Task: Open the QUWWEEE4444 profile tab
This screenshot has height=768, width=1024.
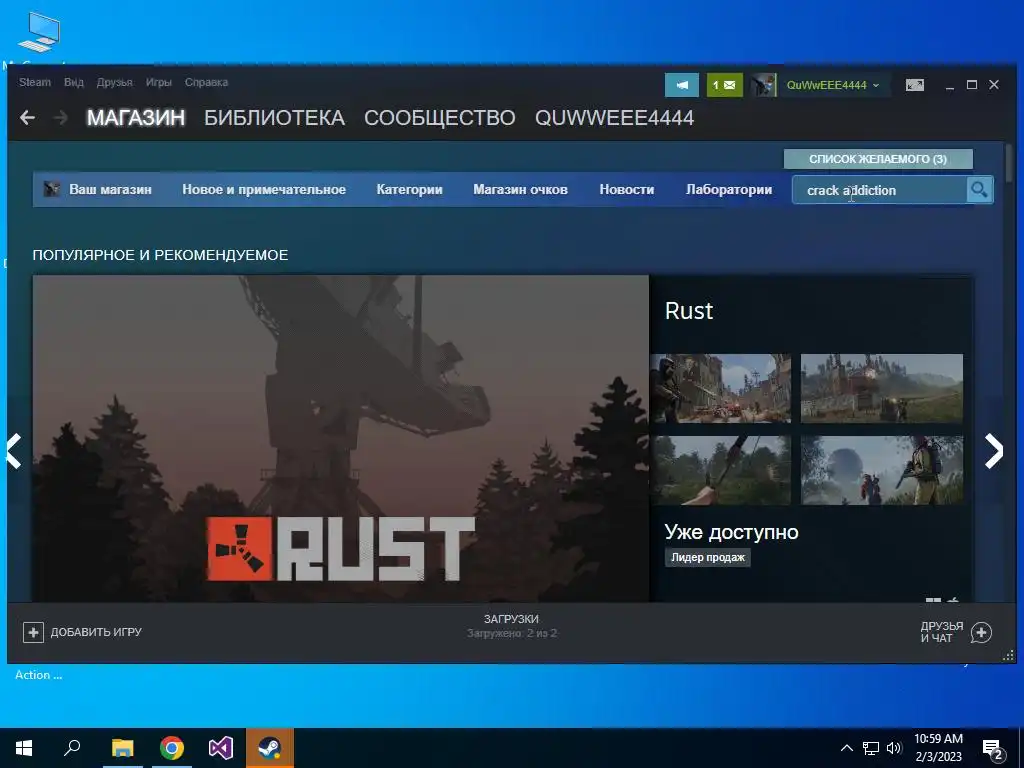Action: tap(615, 118)
